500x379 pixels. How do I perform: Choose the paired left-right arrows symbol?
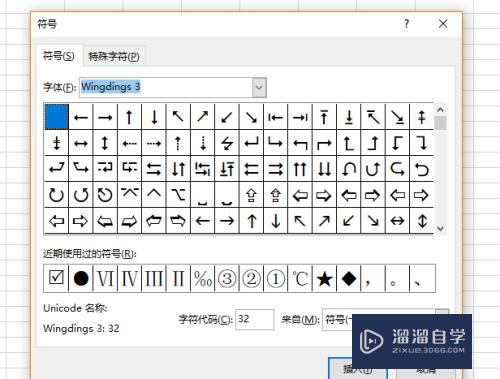(154, 169)
